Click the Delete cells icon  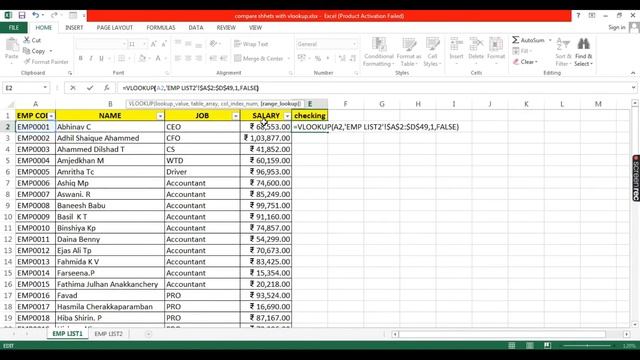pos(476,44)
